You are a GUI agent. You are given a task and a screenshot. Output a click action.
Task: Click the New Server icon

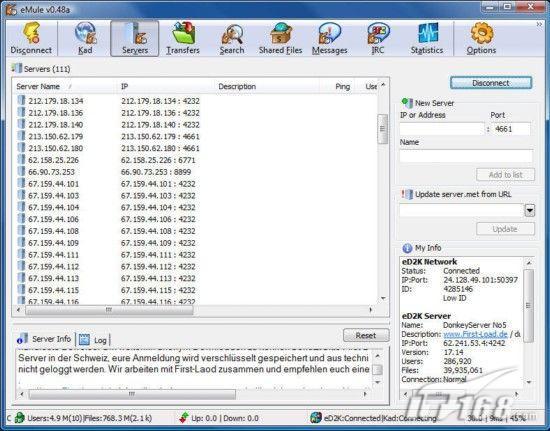407,103
